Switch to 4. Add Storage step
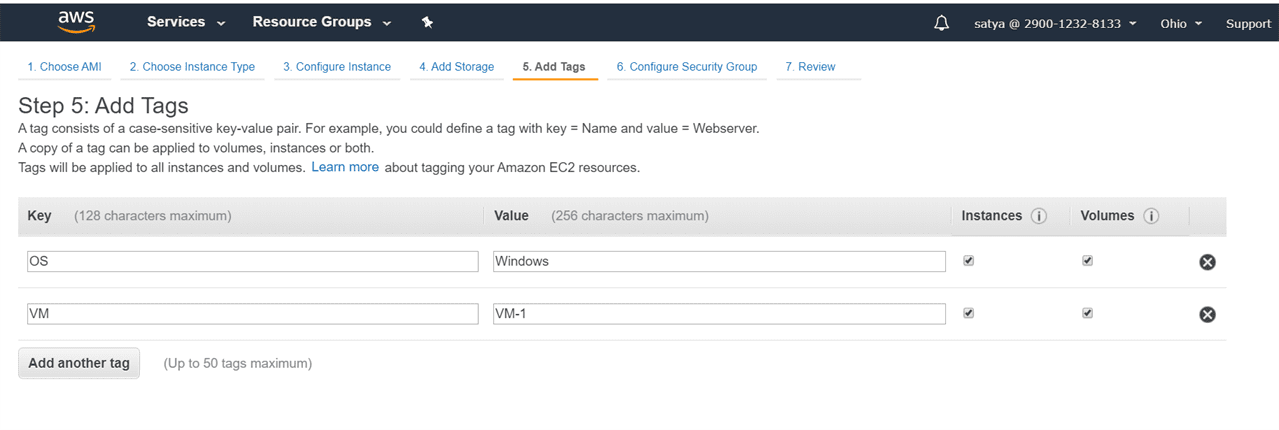The image size is (1279, 430). point(456,67)
